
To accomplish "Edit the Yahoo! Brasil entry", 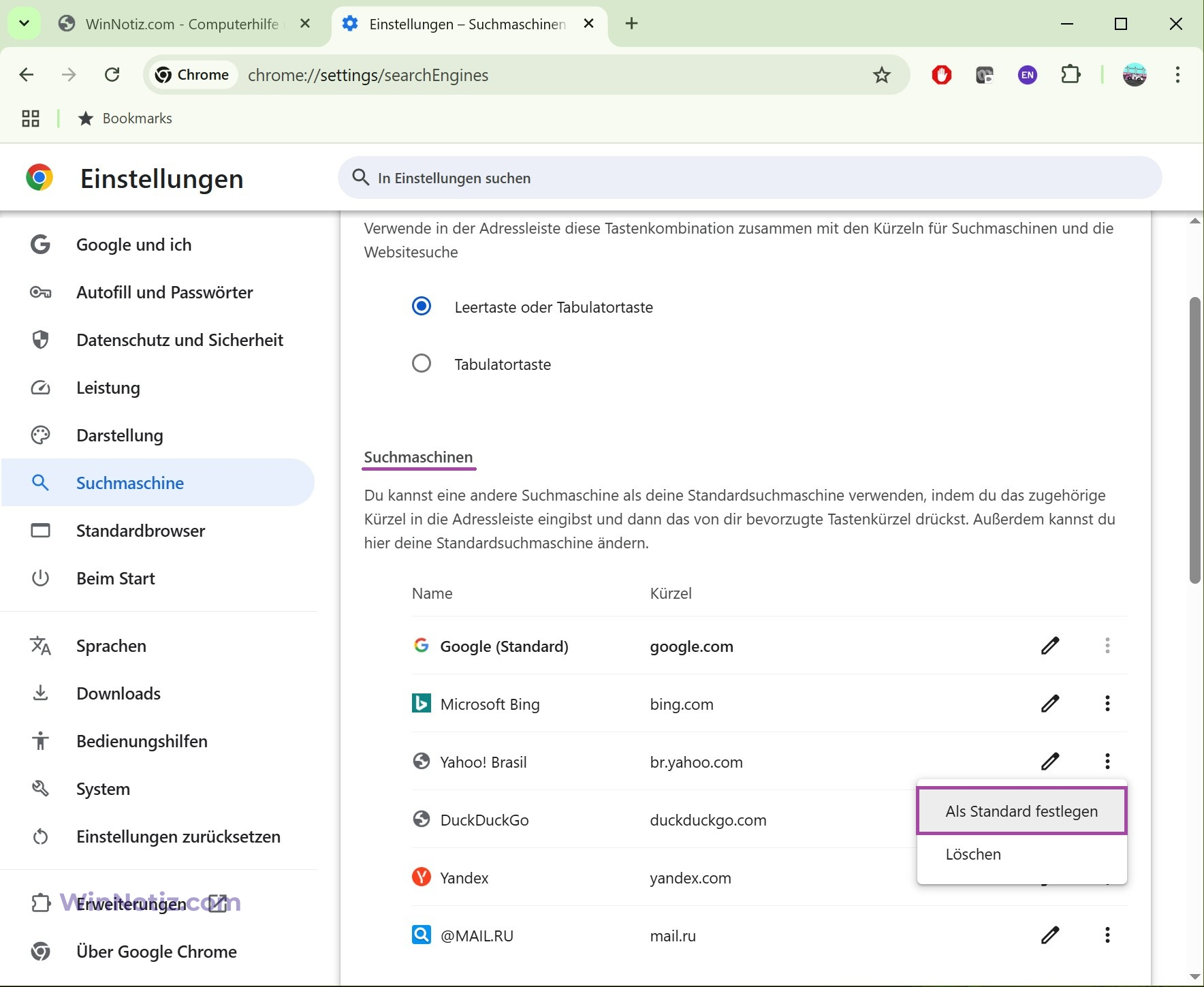I will point(1050,761).
